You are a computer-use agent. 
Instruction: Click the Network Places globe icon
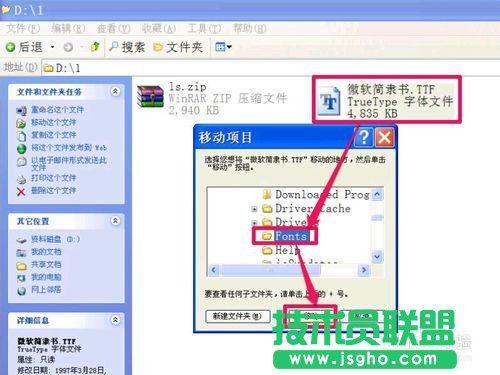tap(22, 291)
